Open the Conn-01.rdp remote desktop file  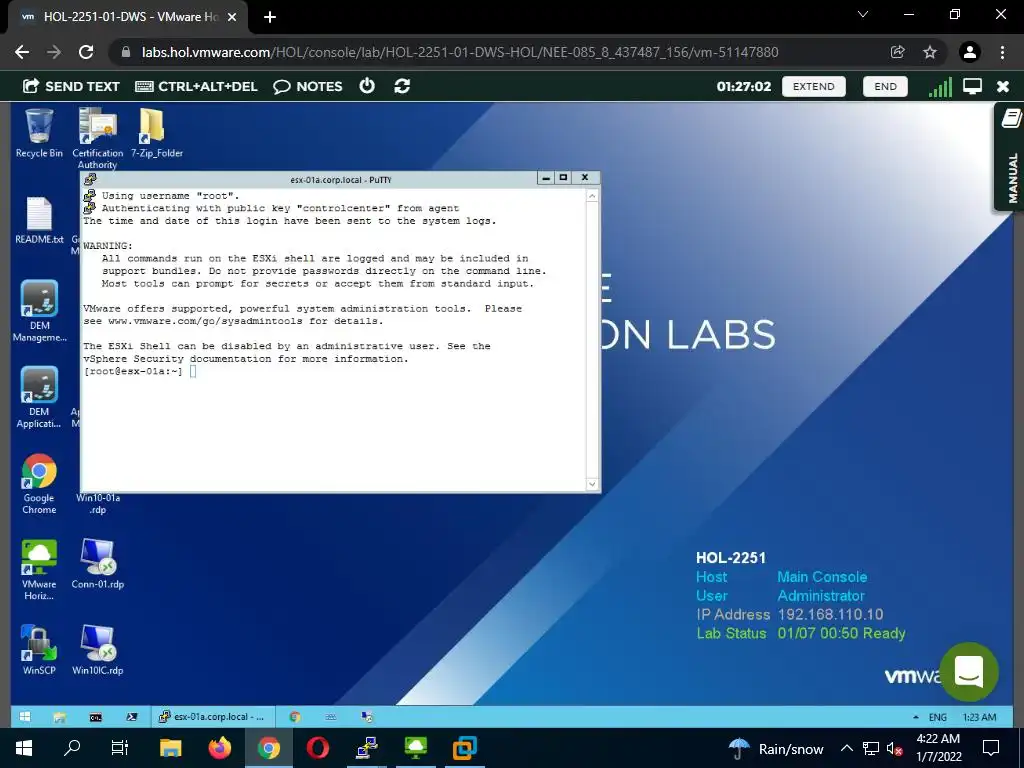tap(97, 564)
